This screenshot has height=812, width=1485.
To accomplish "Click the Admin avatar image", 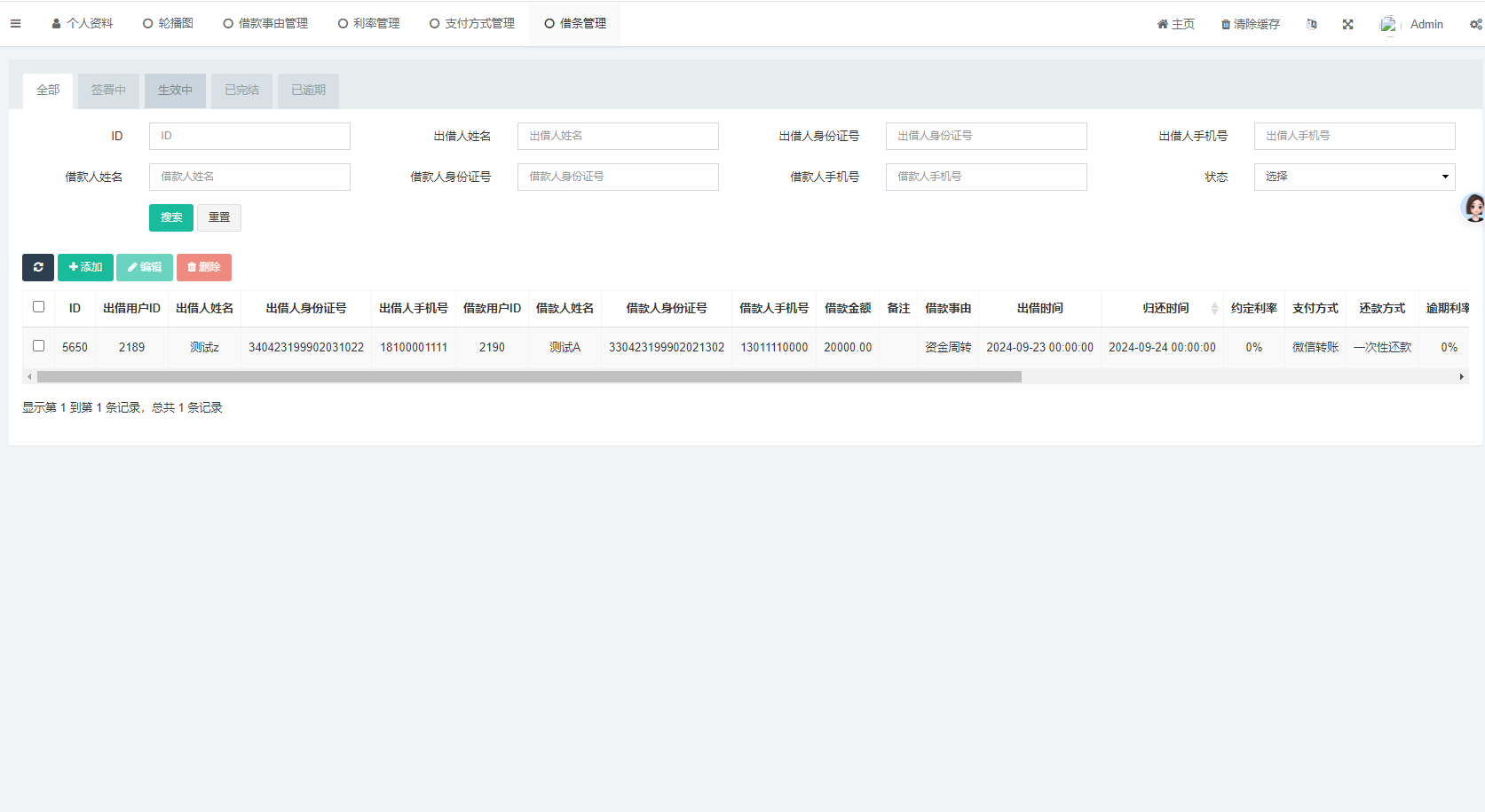I will click(x=1388, y=24).
